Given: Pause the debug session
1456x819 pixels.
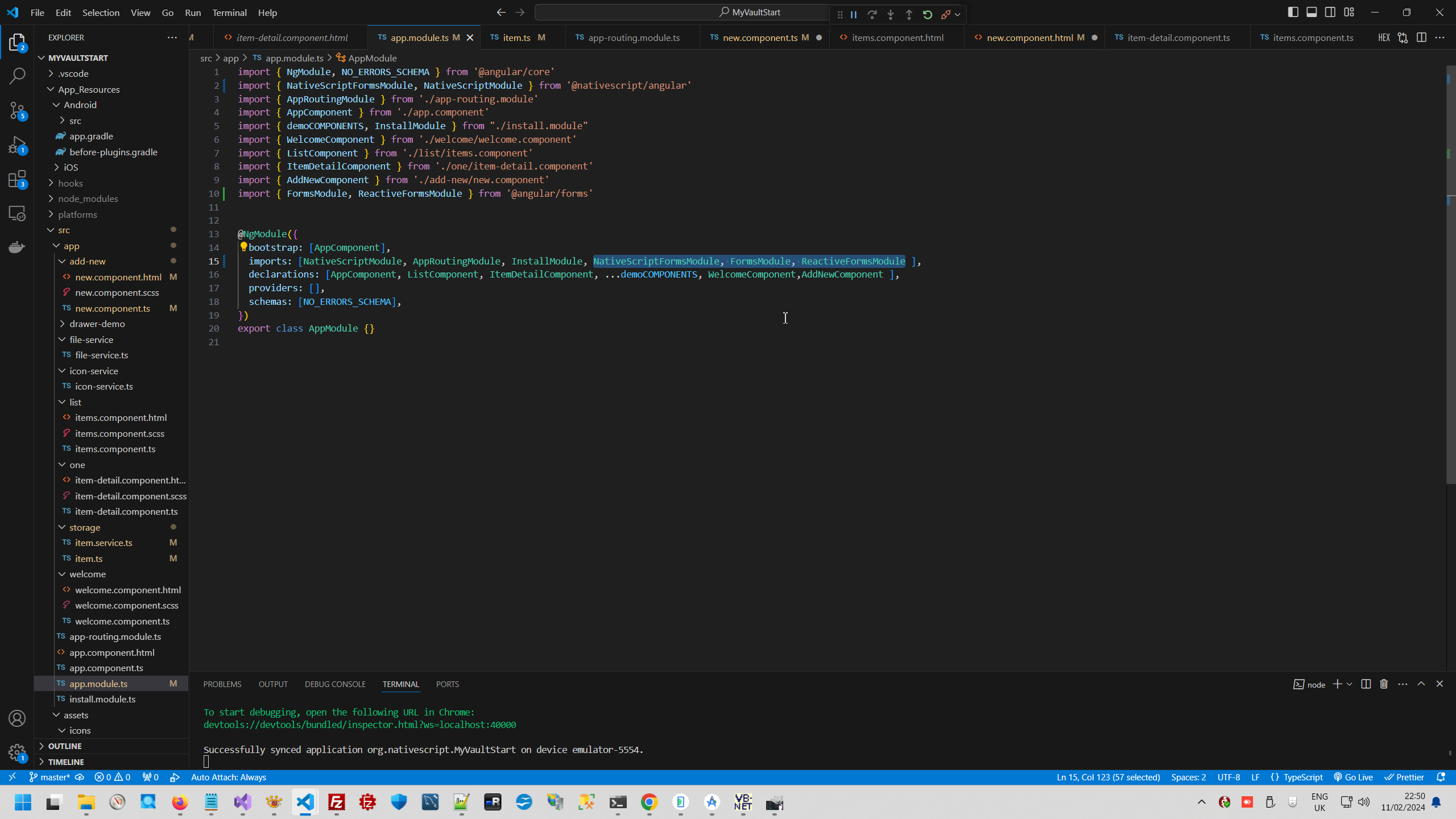Looking at the screenshot, I should click(854, 15).
